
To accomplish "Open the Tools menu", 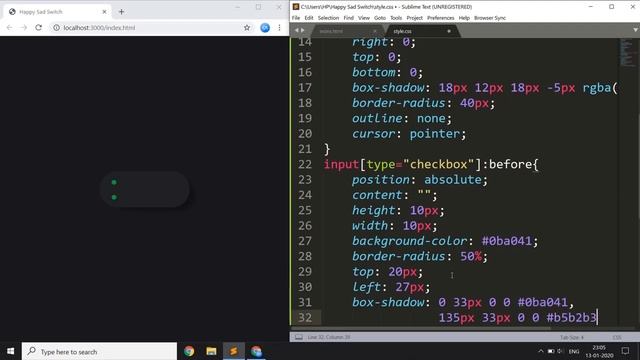I will pyautogui.click(x=396, y=18).
